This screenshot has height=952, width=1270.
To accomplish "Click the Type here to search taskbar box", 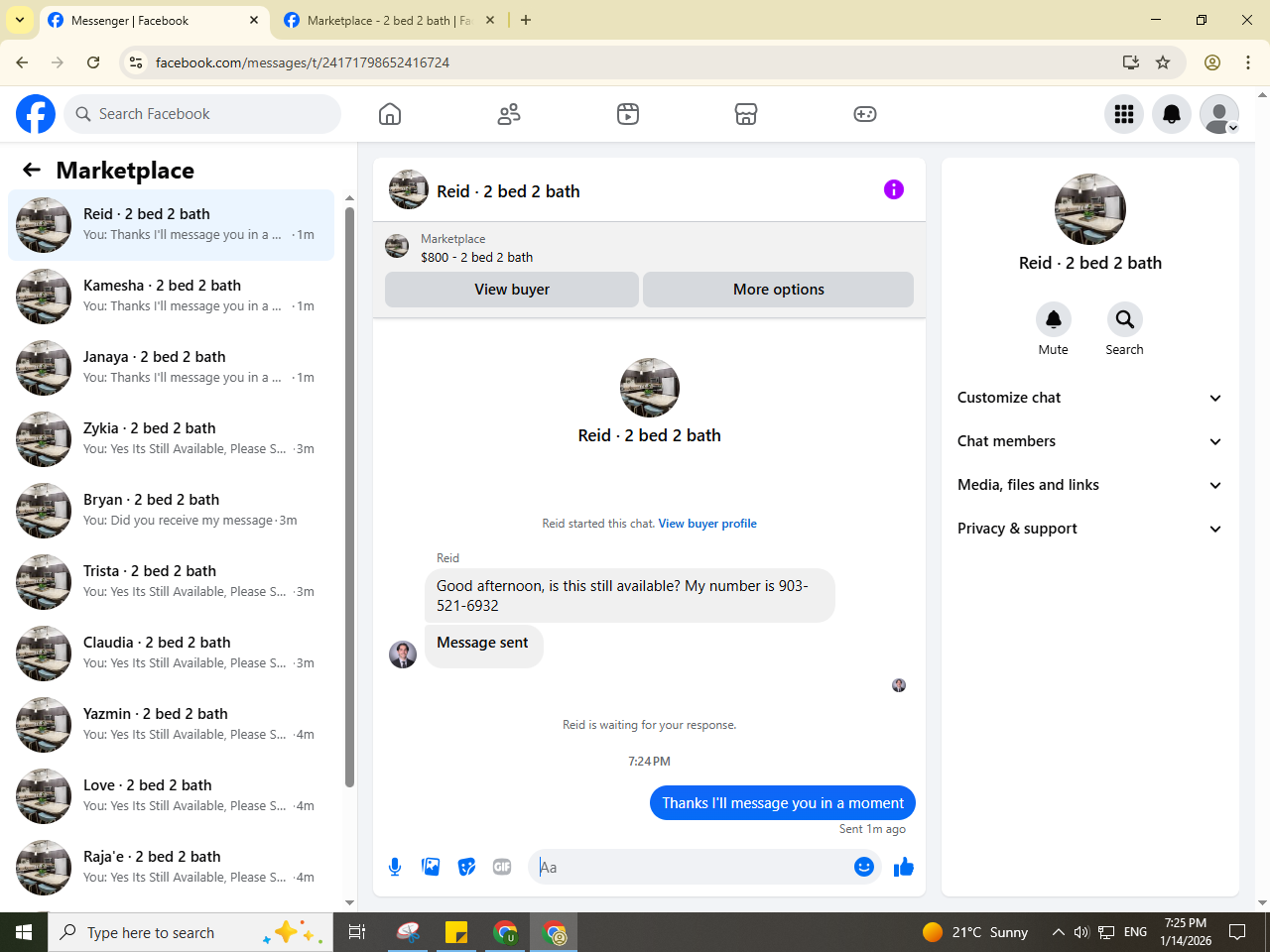I will (190, 932).
